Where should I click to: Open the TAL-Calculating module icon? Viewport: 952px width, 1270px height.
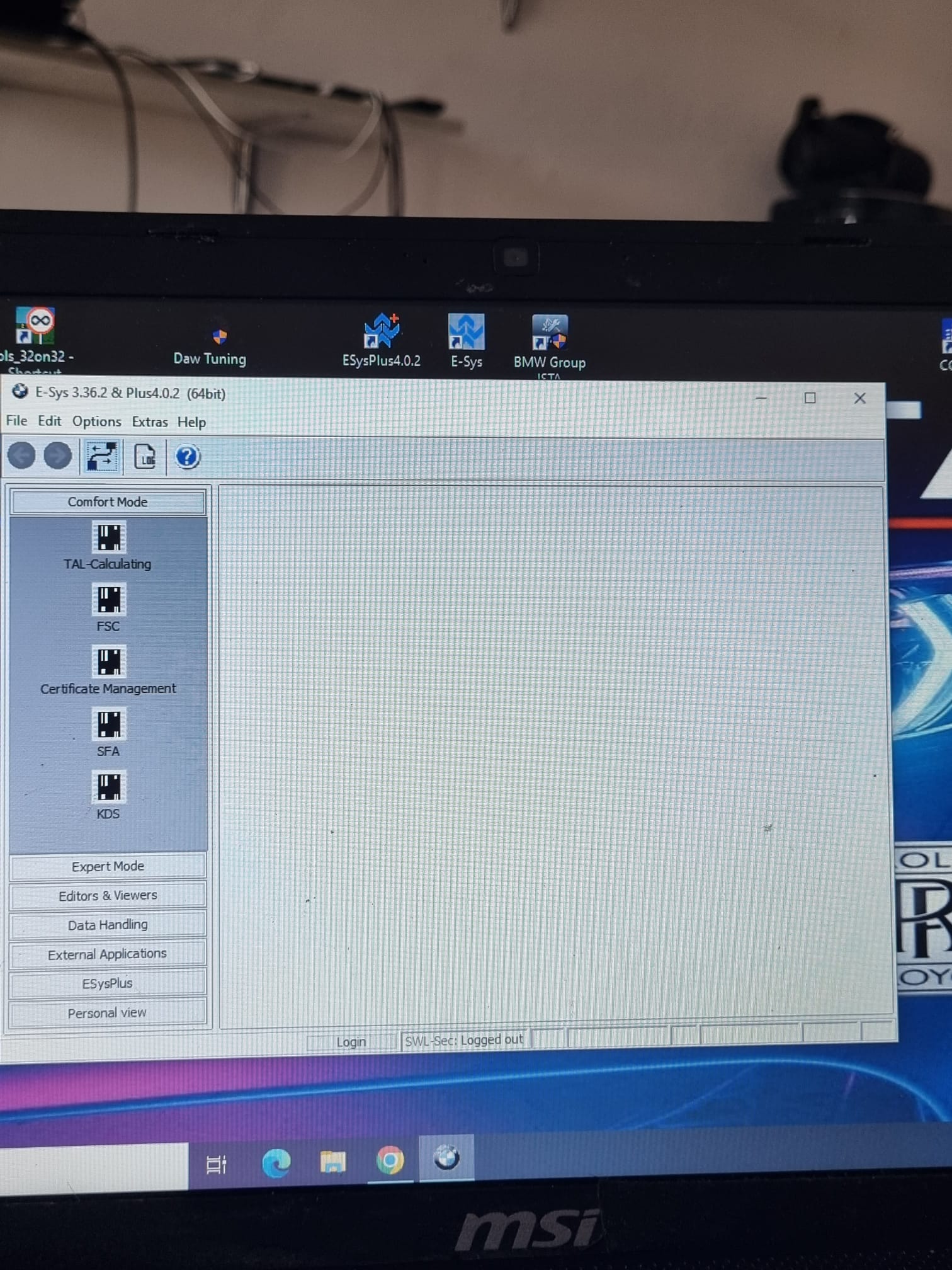pyautogui.click(x=108, y=537)
